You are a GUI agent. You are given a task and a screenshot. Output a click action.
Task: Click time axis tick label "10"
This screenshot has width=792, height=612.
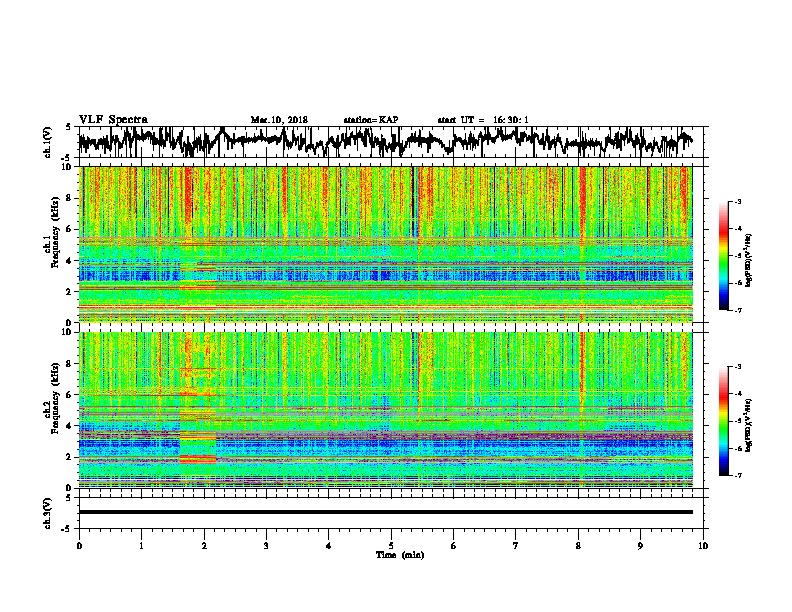click(x=703, y=545)
